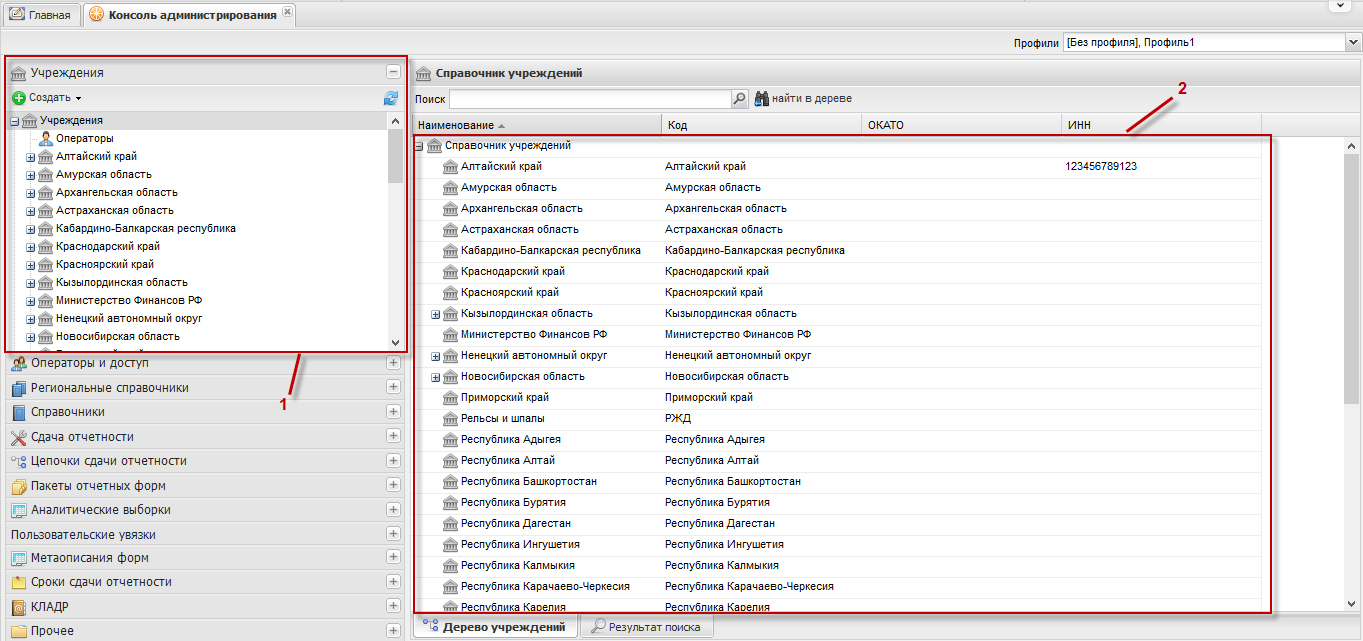The width and height of the screenshot is (1363, 641).
Task: Open the Профили dropdown
Action: 1352,42
